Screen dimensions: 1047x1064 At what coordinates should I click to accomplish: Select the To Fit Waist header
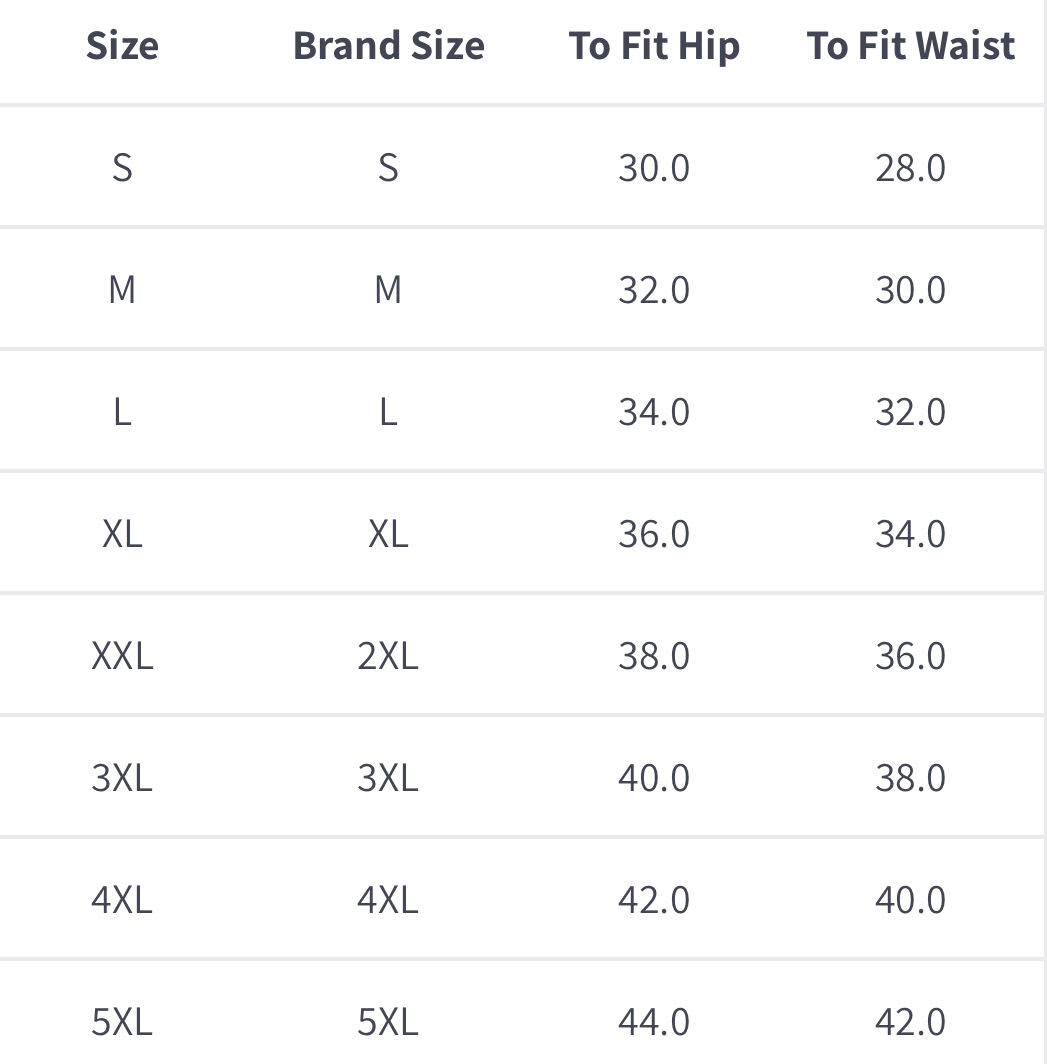coord(910,46)
